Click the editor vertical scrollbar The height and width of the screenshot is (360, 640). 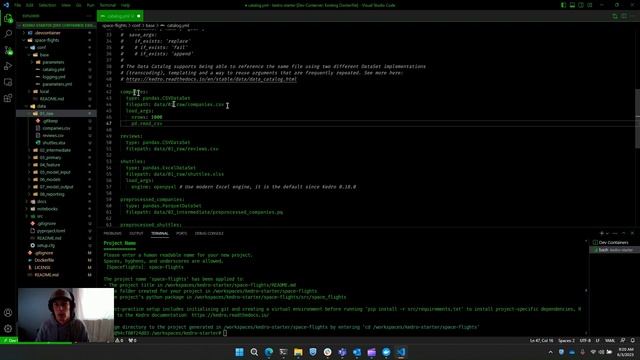click(x=637, y=118)
